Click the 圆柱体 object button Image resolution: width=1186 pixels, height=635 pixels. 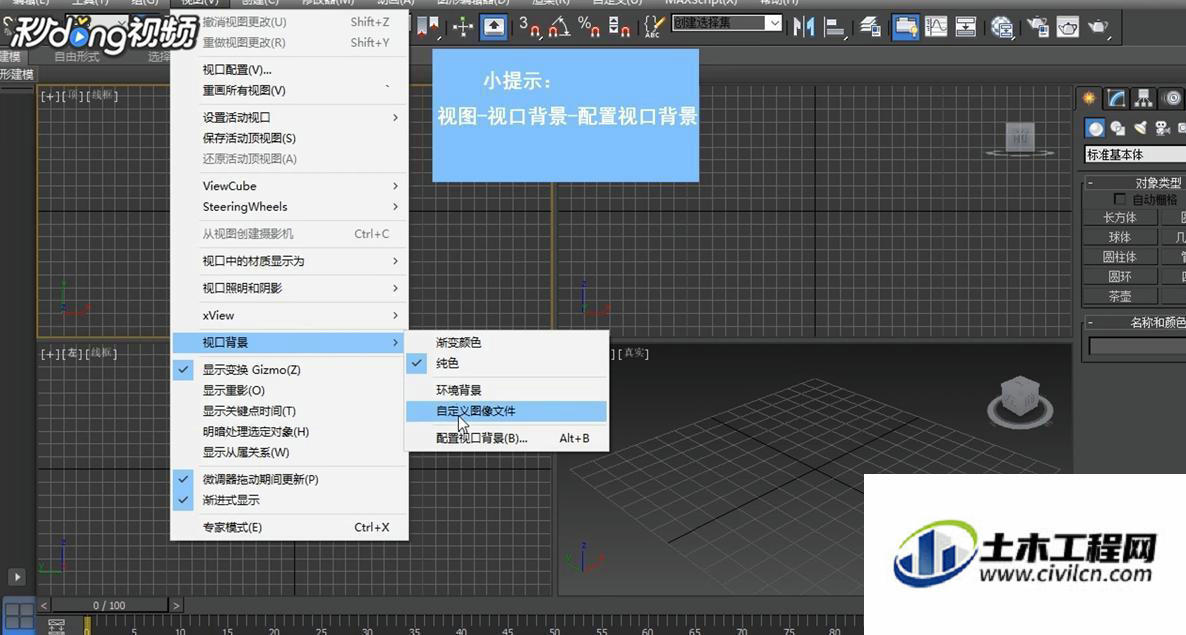(x=1120, y=256)
